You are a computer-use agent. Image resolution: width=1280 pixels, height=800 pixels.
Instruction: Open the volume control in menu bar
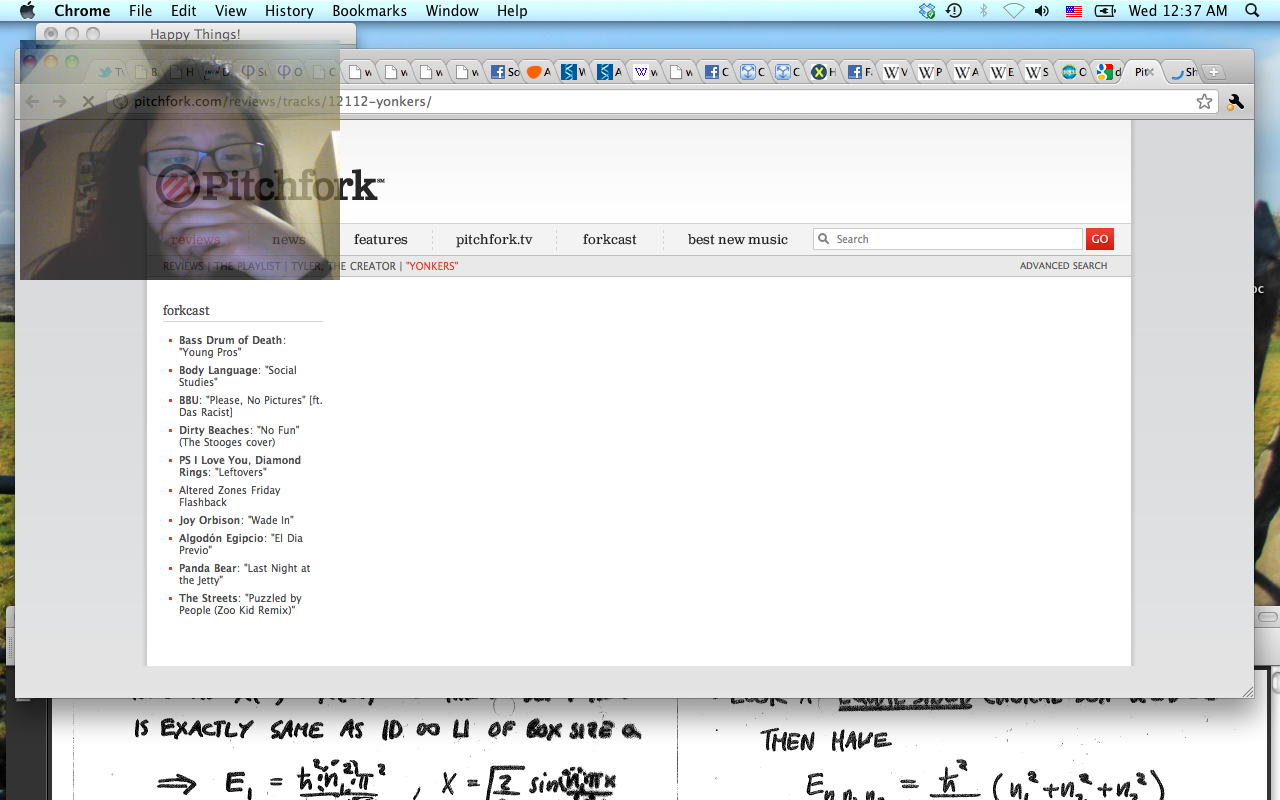[x=1042, y=11]
